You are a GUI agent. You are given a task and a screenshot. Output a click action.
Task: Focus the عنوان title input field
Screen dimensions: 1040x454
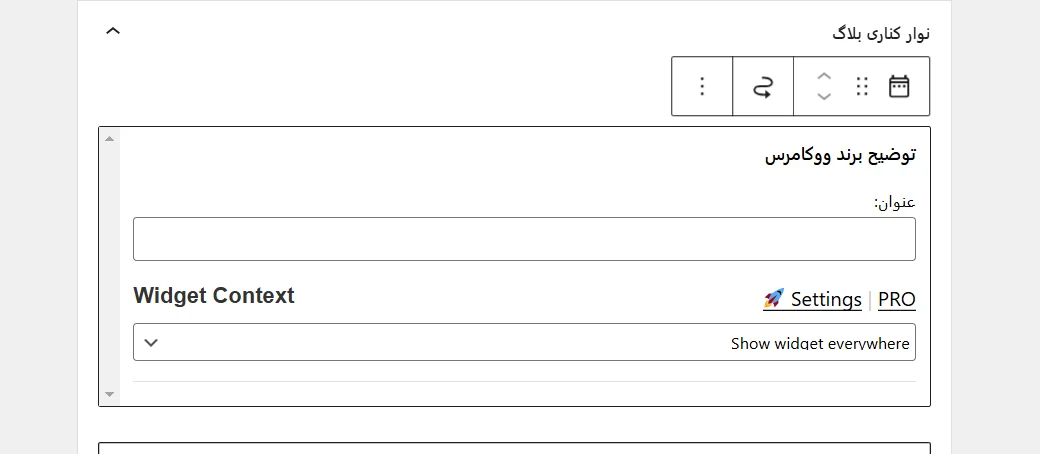524,239
